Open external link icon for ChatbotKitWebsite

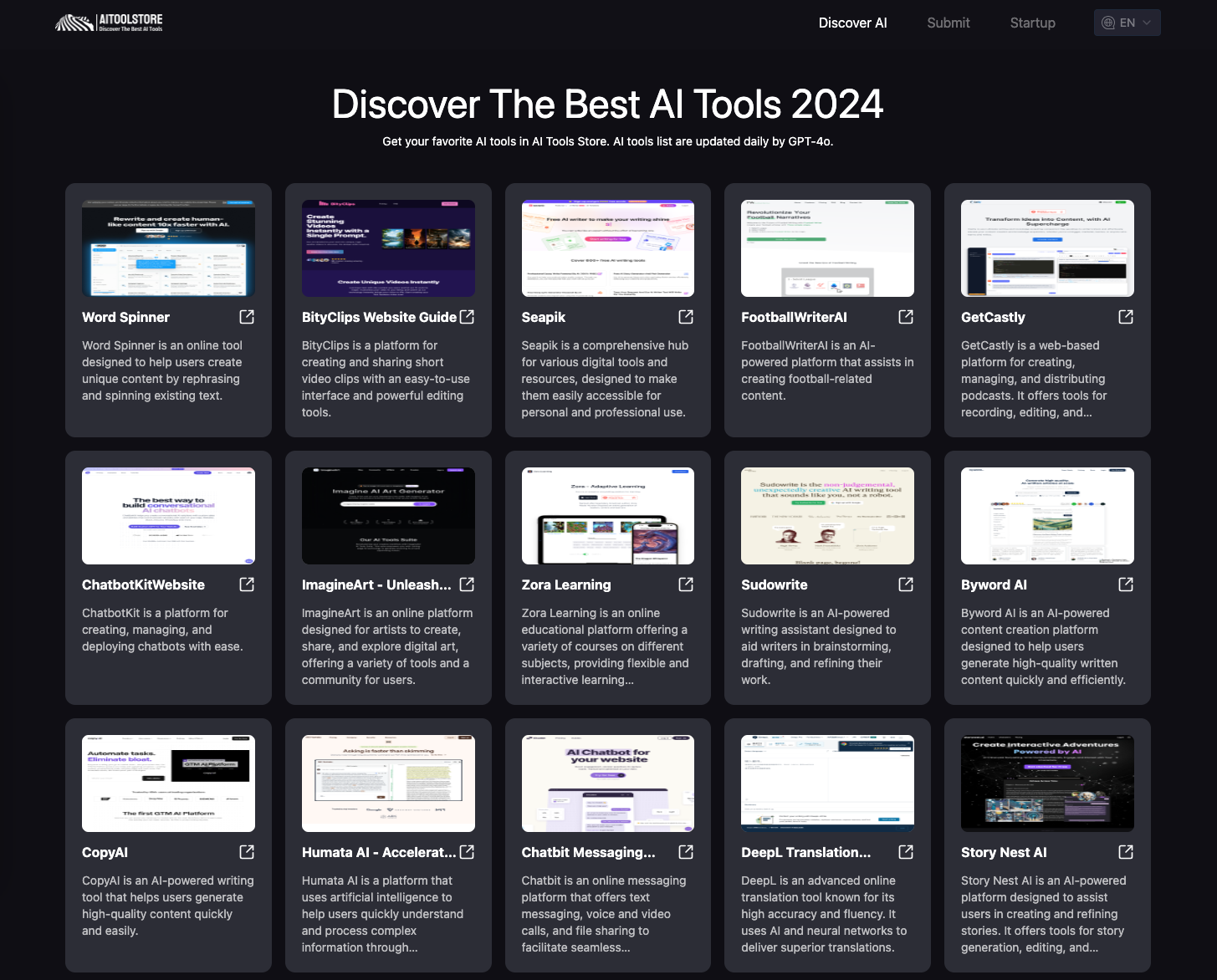coord(247,584)
